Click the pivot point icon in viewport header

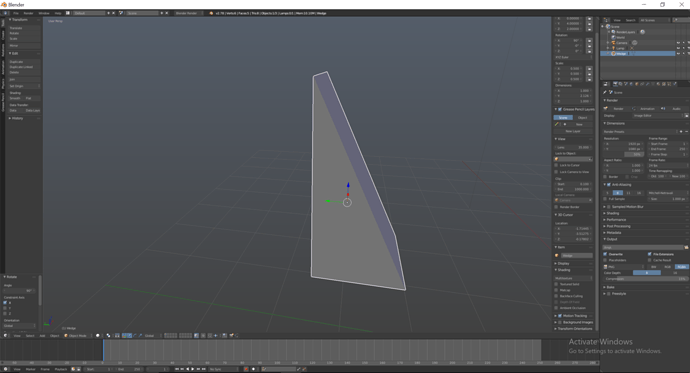click(x=108, y=336)
